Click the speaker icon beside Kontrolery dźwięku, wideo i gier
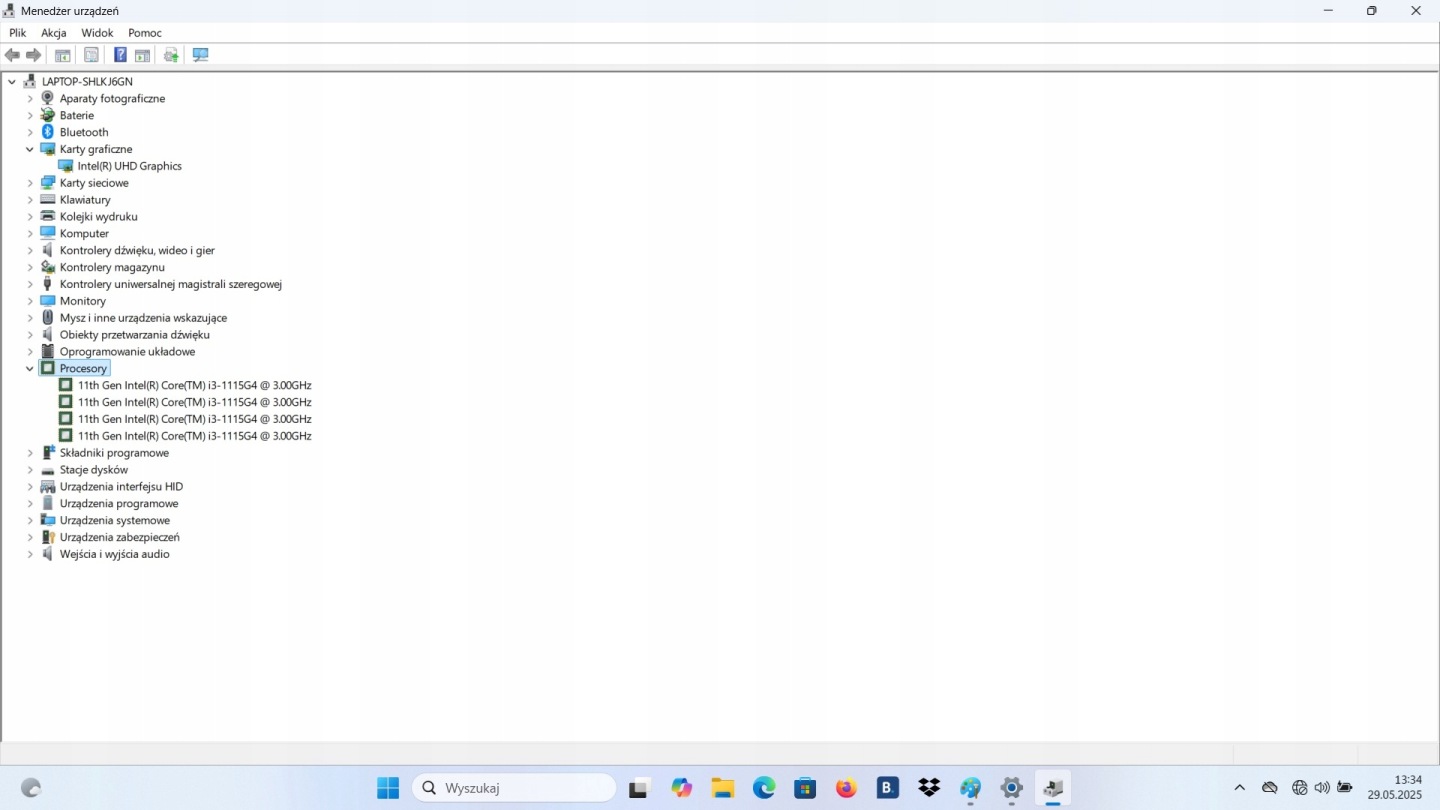1440x810 pixels. [x=48, y=250]
